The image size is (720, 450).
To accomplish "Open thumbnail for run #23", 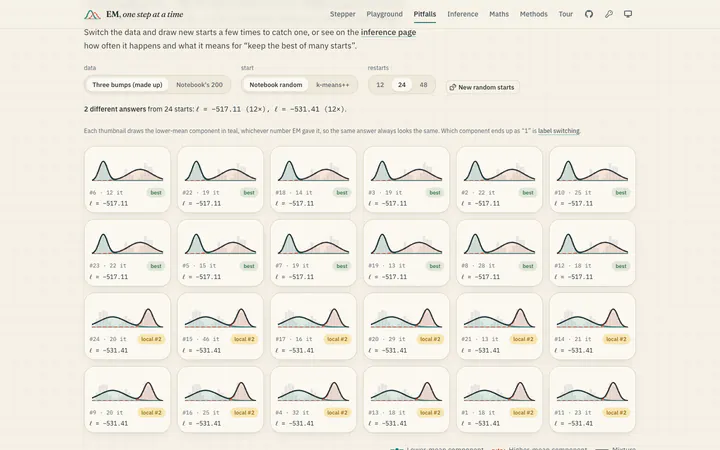I will click(x=127, y=253).
